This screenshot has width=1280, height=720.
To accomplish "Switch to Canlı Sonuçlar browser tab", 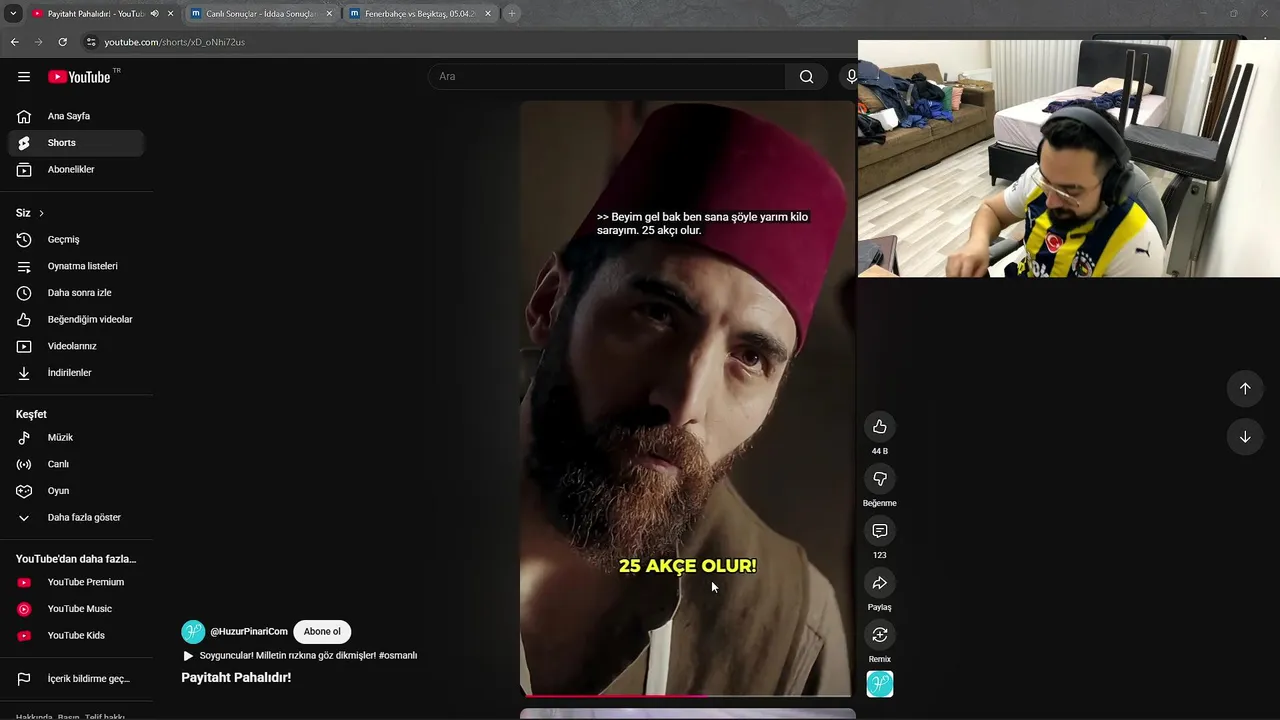I will (259, 14).
